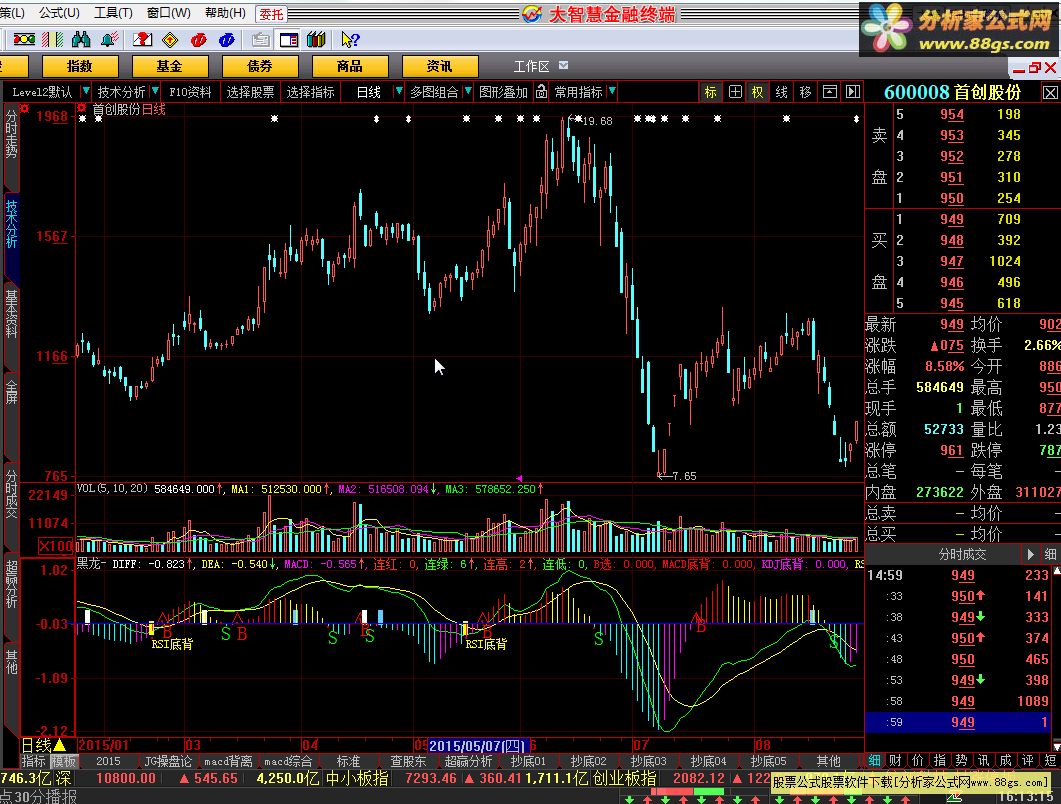
Task: Click the 2015/05/07 date marker on timeline
Action: click(x=477, y=745)
